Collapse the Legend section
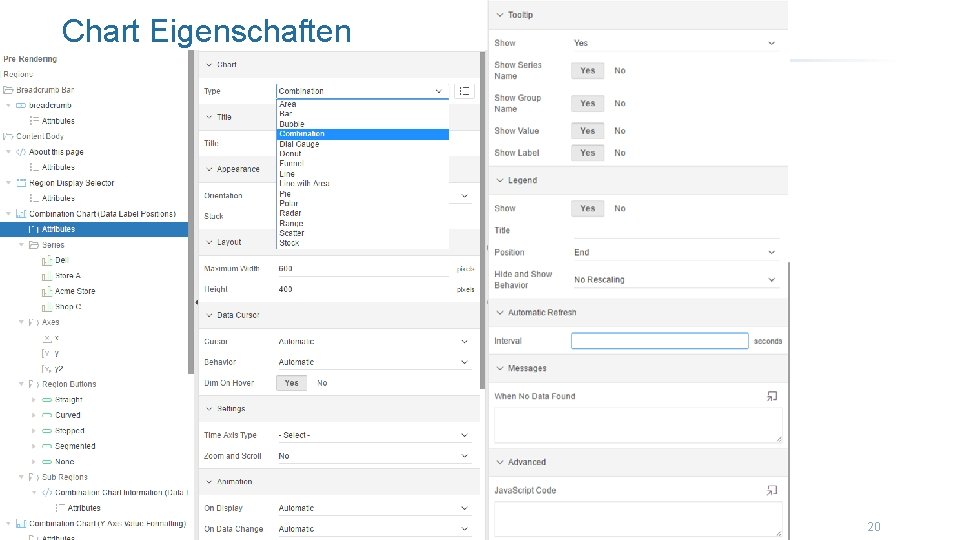Viewport: 960px width, 540px height. coord(500,181)
